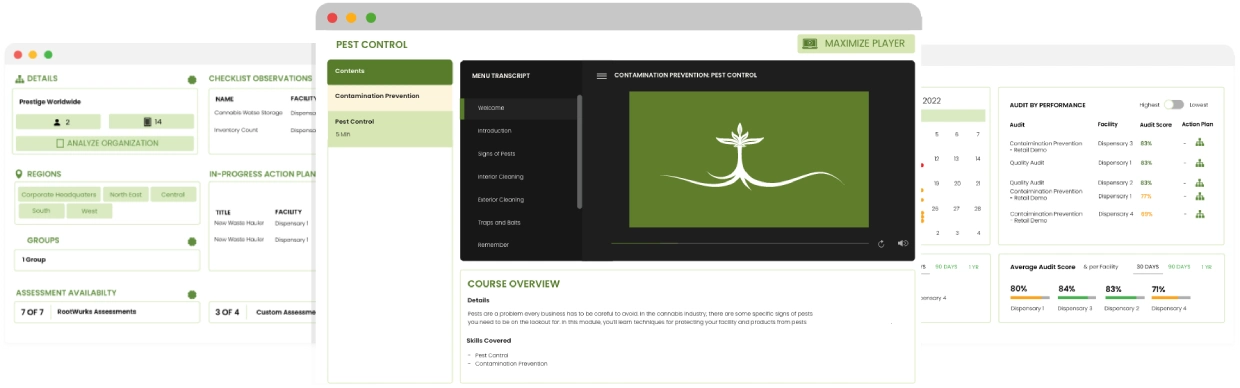Select the Central region chip
This screenshot has height=388, width=1240.
(173, 194)
